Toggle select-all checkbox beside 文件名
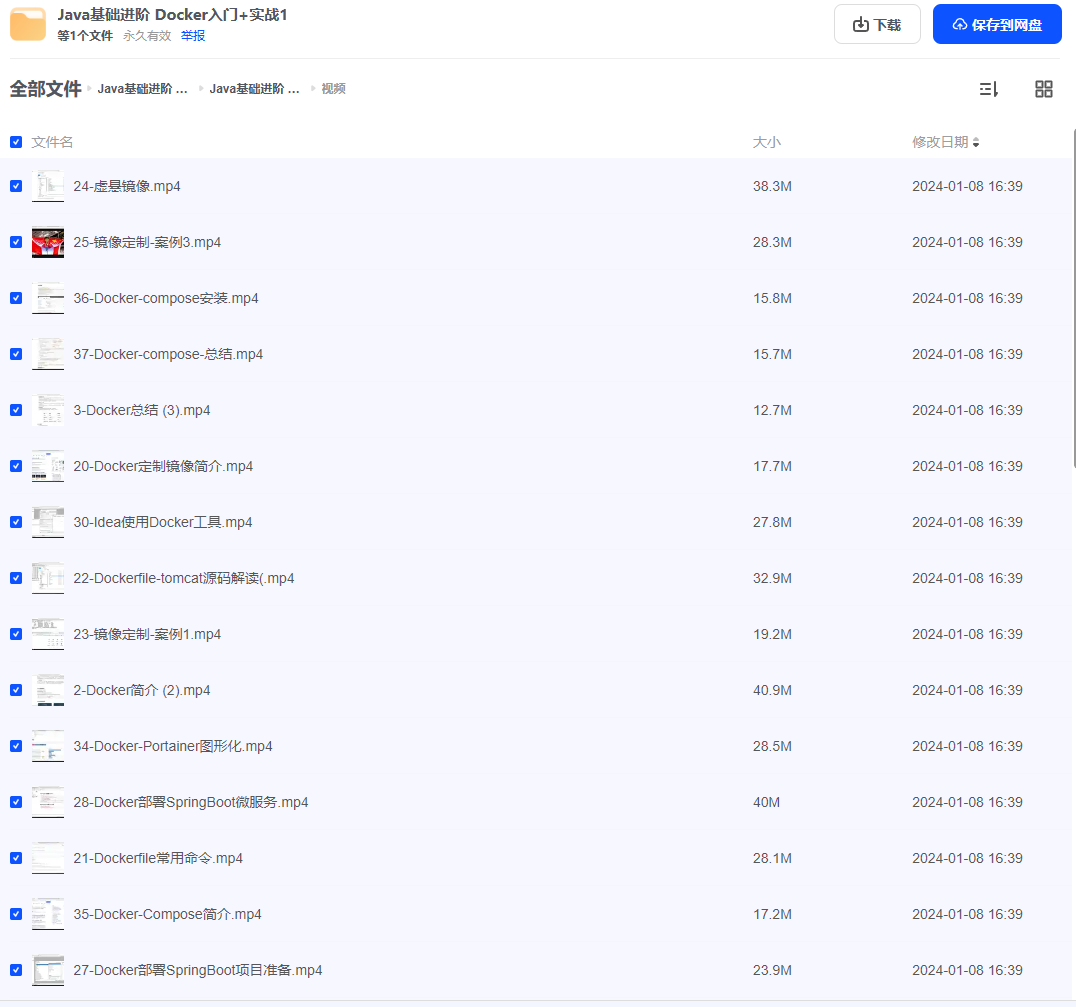Image resolution: width=1076 pixels, height=1007 pixels. 16,142
